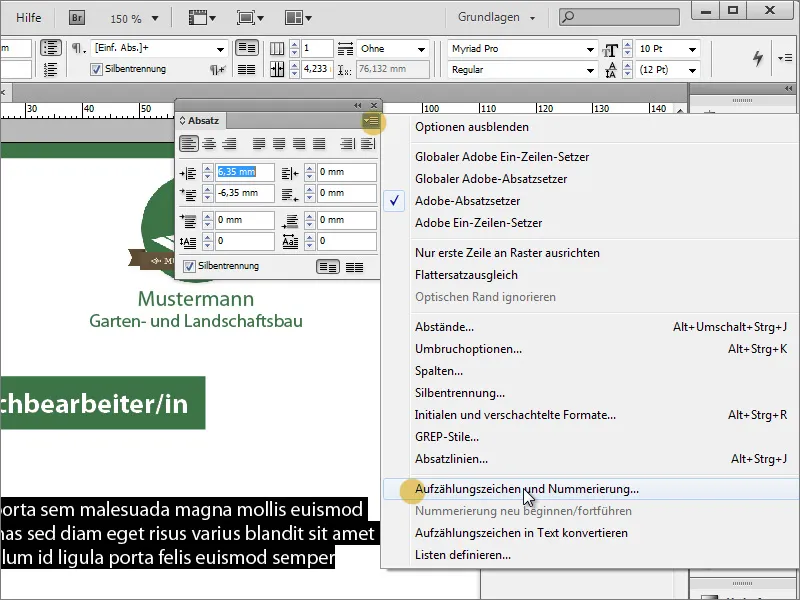Screen dimensions: 800x600
Task: Click the column count field showing 1
Action: tap(317, 48)
